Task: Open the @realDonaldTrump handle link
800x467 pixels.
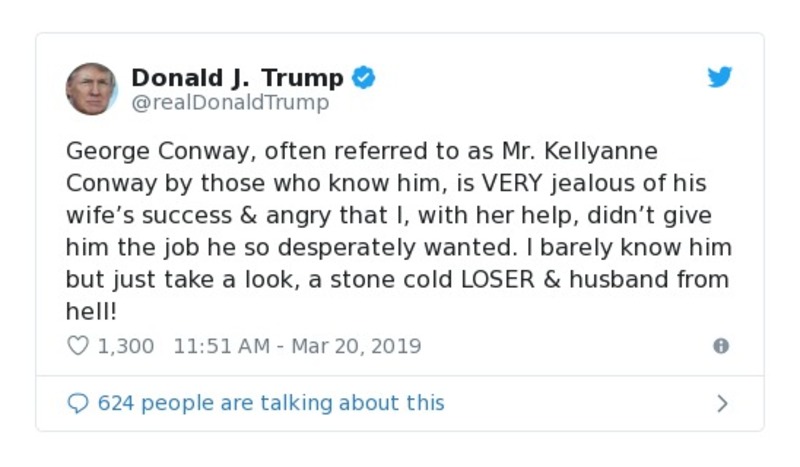Action: (x=230, y=103)
